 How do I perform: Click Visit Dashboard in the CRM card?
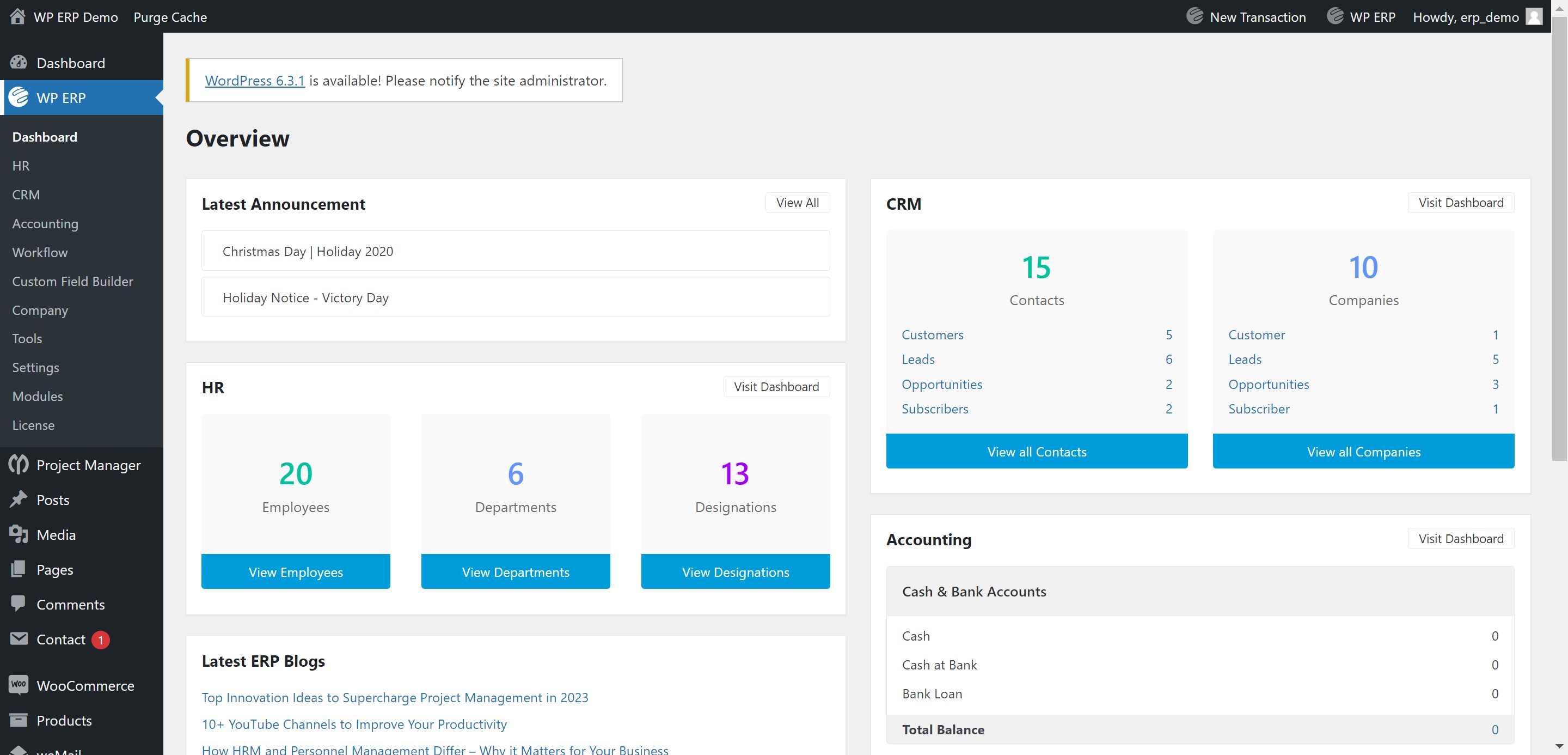pos(1461,202)
